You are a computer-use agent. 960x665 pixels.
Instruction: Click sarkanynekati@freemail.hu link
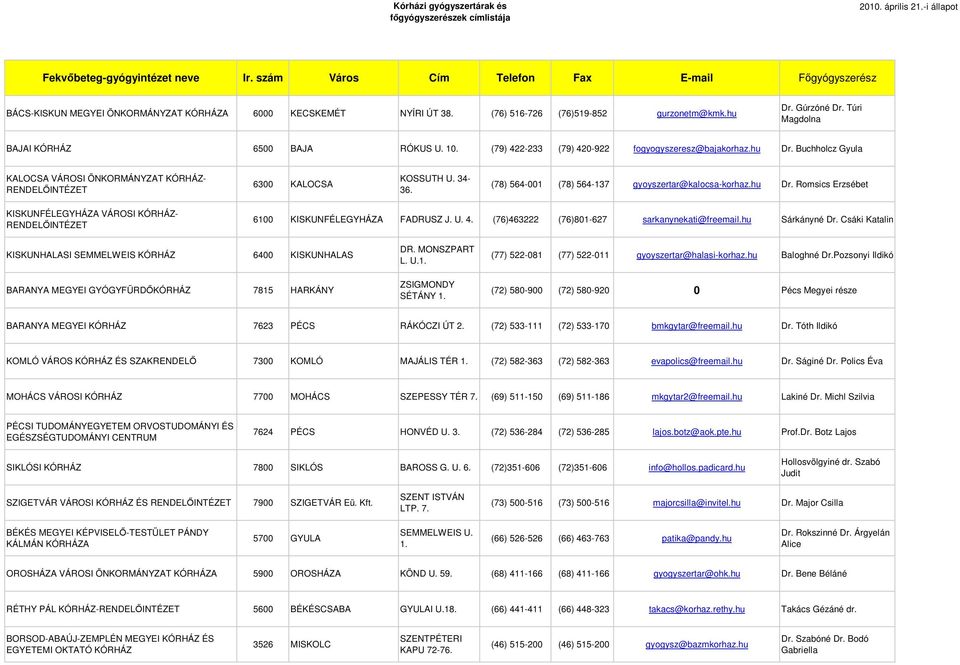coord(696,220)
